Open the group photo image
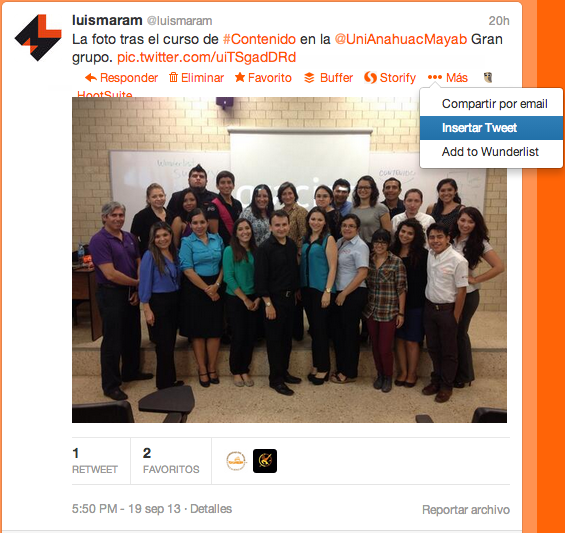The width and height of the screenshot is (565, 533). click(289, 260)
